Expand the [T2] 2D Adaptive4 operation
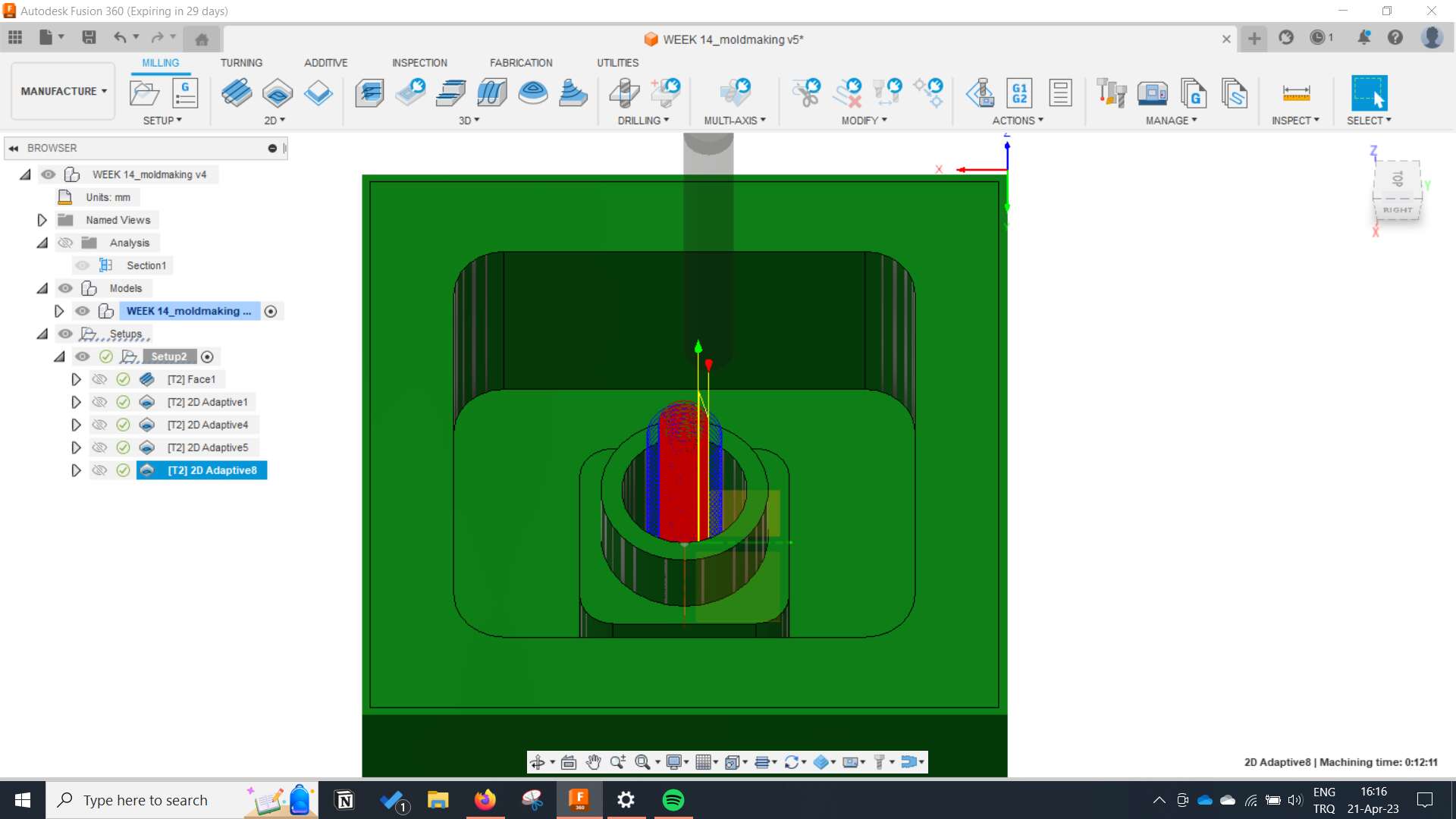This screenshot has height=819, width=1456. [76, 425]
